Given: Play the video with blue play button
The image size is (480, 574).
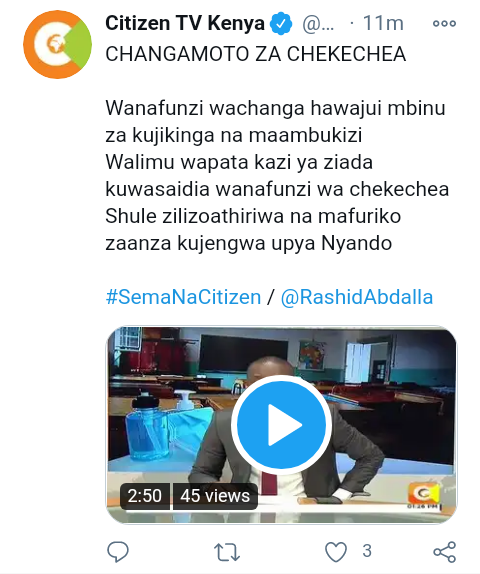Looking at the screenshot, I should (281, 425).
